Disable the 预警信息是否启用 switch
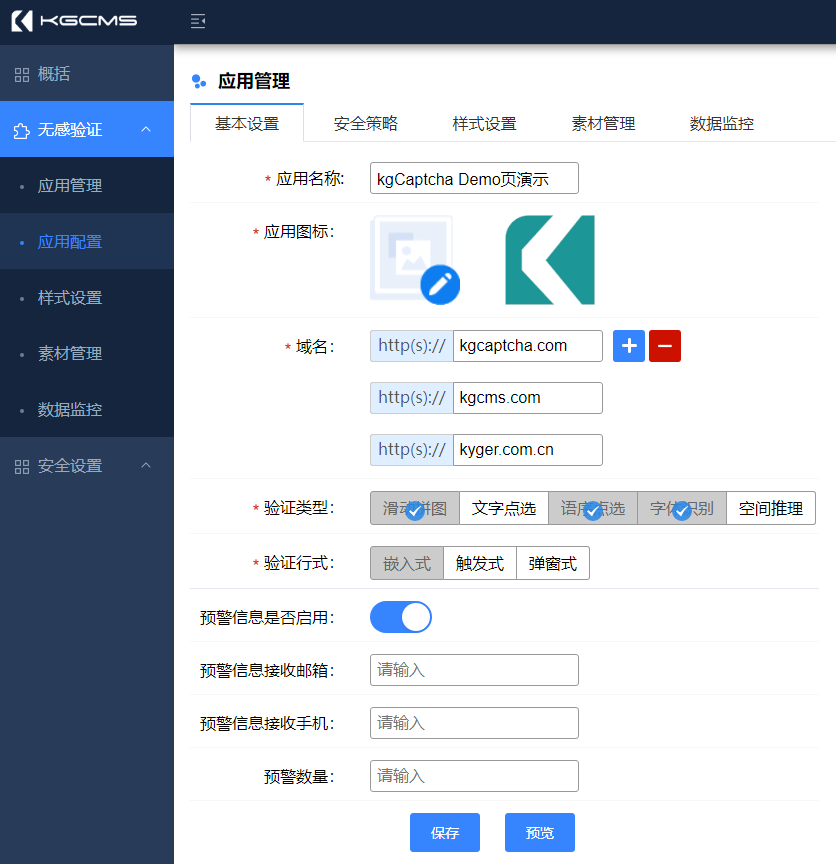This screenshot has height=864, width=836. [401, 617]
